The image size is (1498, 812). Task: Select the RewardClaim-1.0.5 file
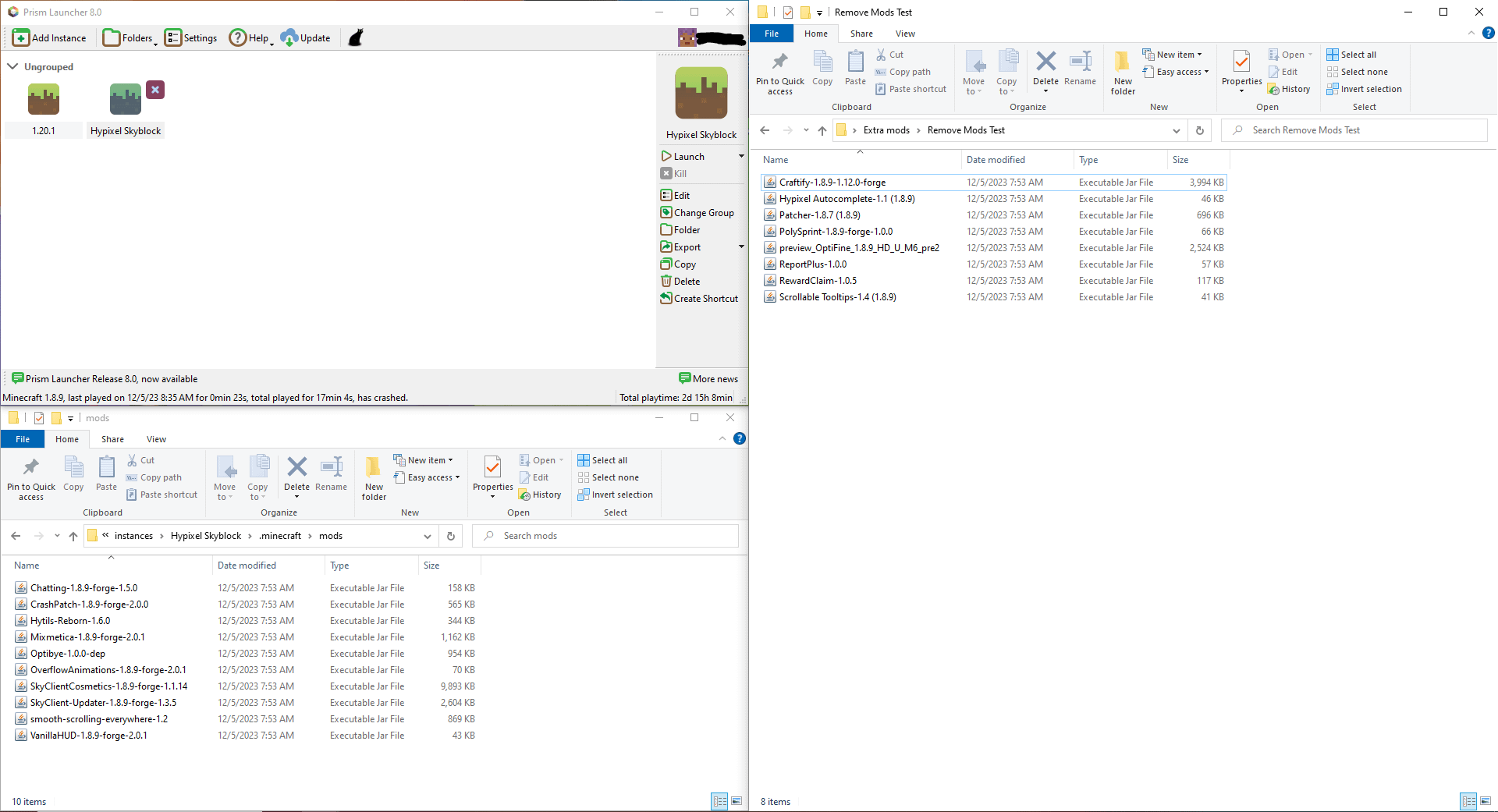(x=993, y=280)
